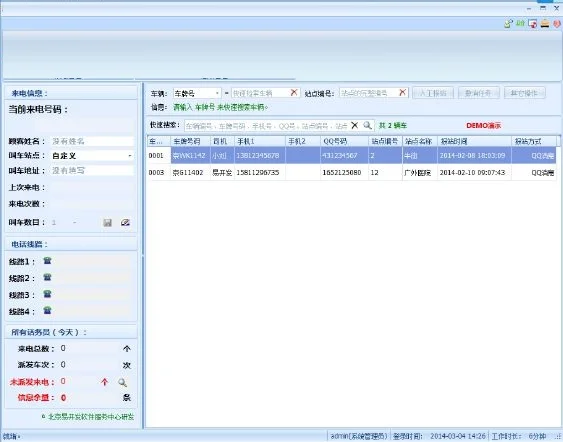
Task: Click the magnifier icon in 快速搜索 box
Action: 367,125
